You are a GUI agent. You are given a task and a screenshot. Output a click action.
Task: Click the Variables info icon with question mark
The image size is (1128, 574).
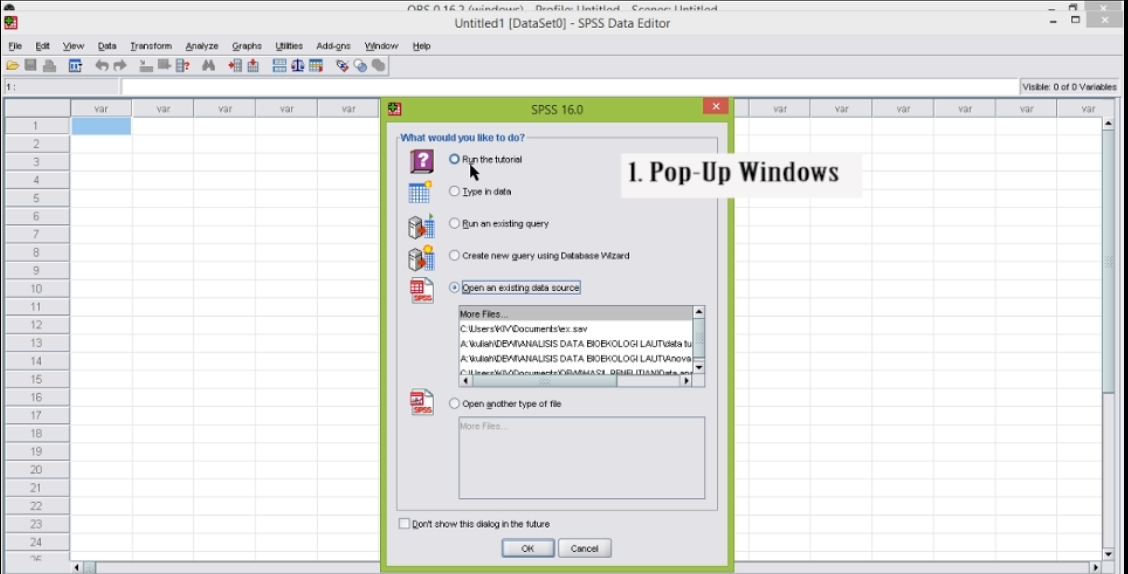tap(183, 65)
